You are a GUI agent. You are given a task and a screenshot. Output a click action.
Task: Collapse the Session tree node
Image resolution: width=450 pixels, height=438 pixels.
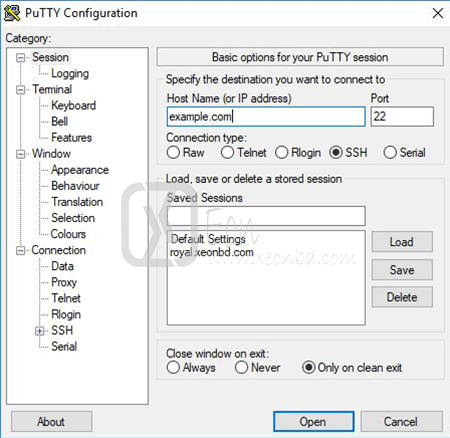click(x=20, y=58)
